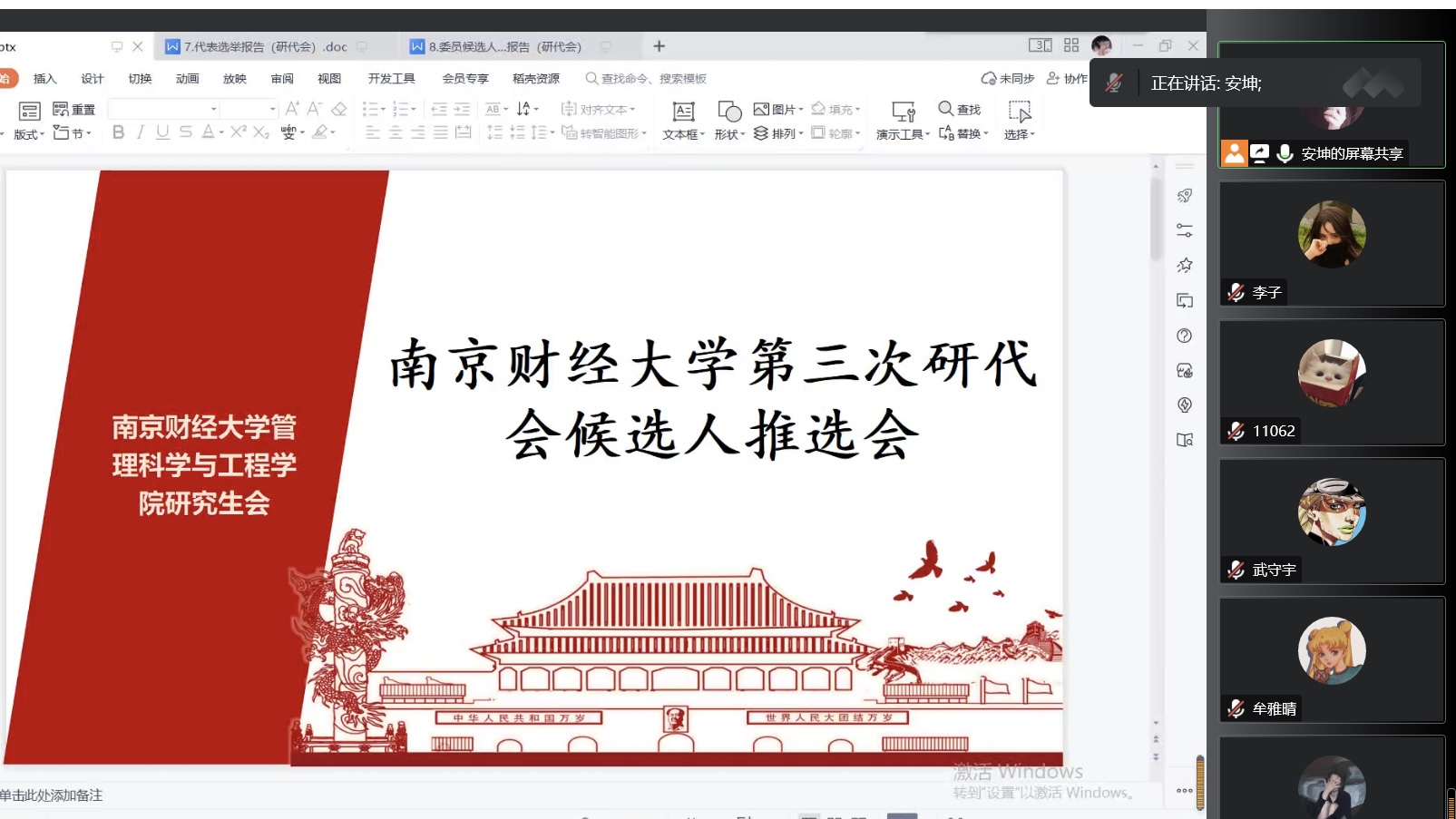Click the settings sliders icon in sidebar
This screenshot has width=1456, height=819.
(1184, 230)
